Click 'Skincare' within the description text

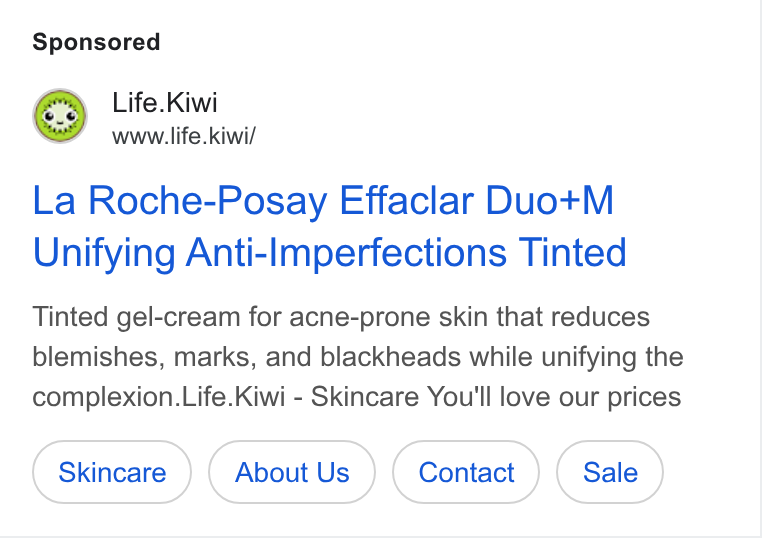pos(364,397)
